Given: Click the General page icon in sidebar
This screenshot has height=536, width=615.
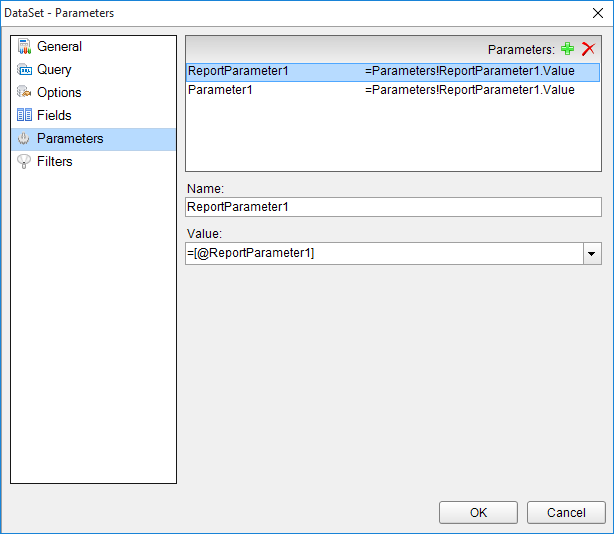Looking at the screenshot, I should coord(25,47).
